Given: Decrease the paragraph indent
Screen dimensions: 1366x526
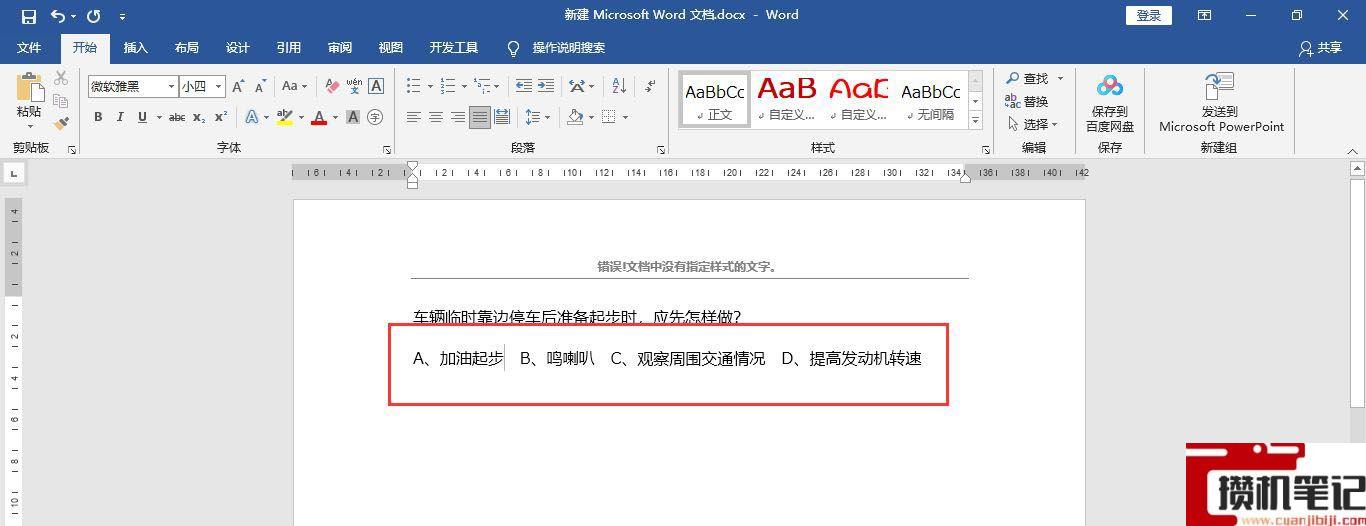Looking at the screenshot, I should tap(524, 87).
